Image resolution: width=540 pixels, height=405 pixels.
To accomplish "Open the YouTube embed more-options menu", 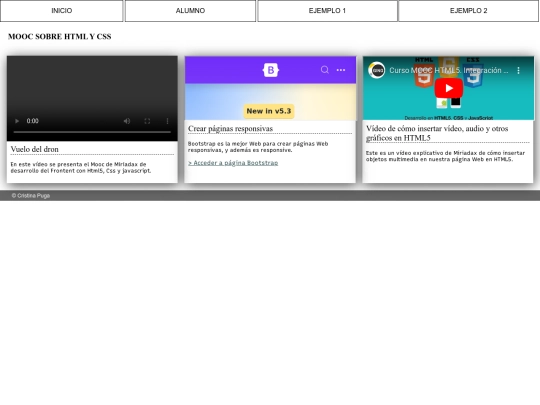I will (518, 70).
